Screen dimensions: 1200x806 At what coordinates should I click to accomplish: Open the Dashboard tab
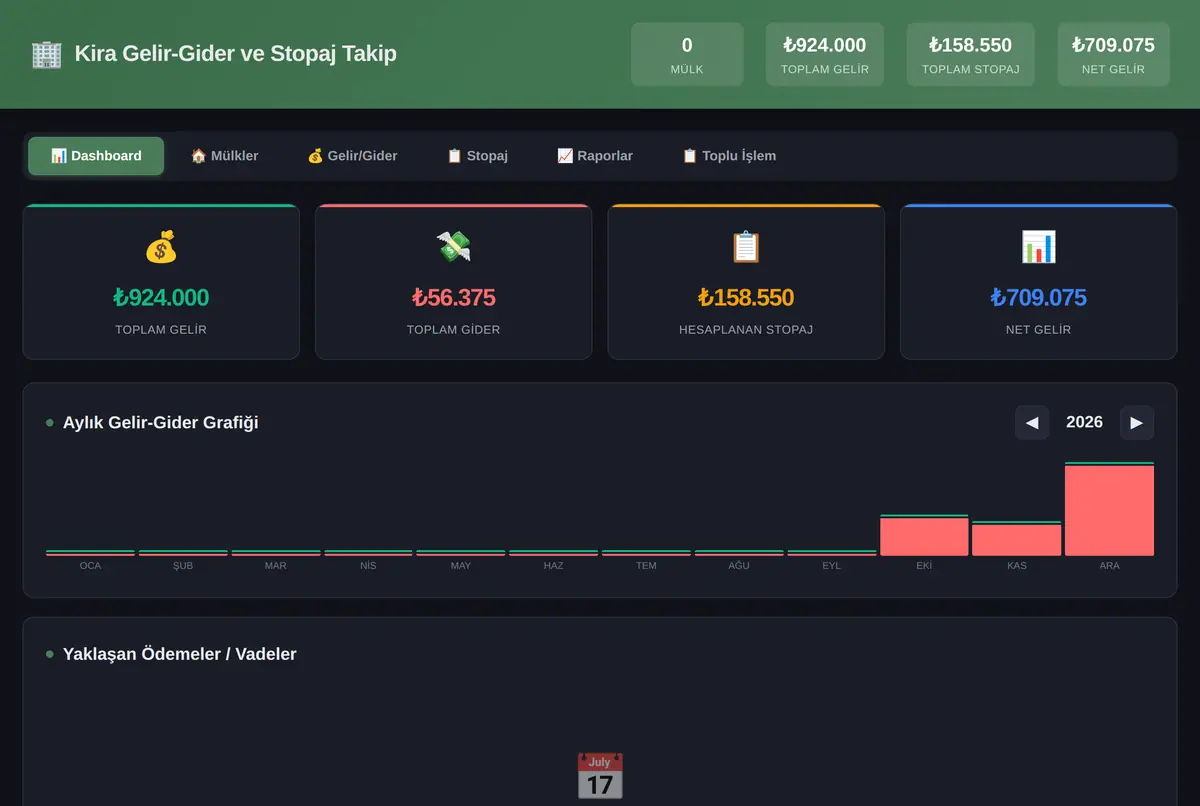coord(96,156)
